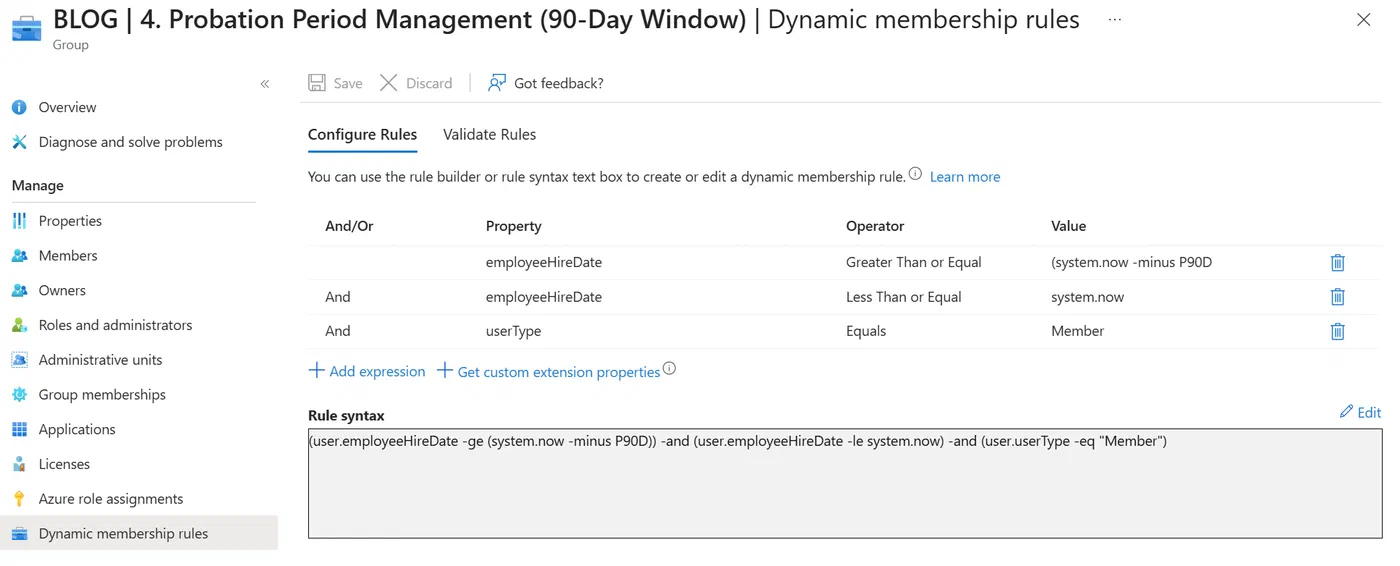This screenshot has width=1400, height=566.
Task: Close the Dynamic membership rules blade
Action: (1363, 20)
